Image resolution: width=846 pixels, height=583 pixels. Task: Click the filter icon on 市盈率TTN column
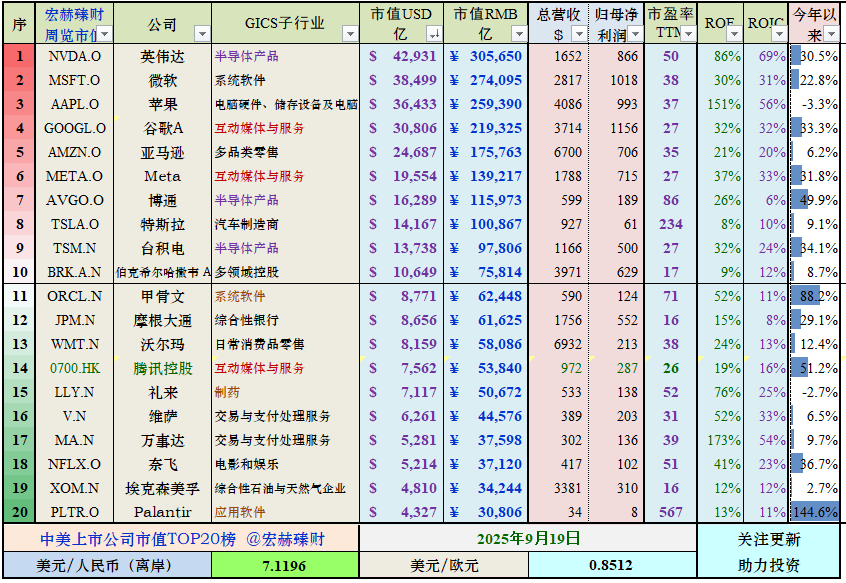click(687, 33)
